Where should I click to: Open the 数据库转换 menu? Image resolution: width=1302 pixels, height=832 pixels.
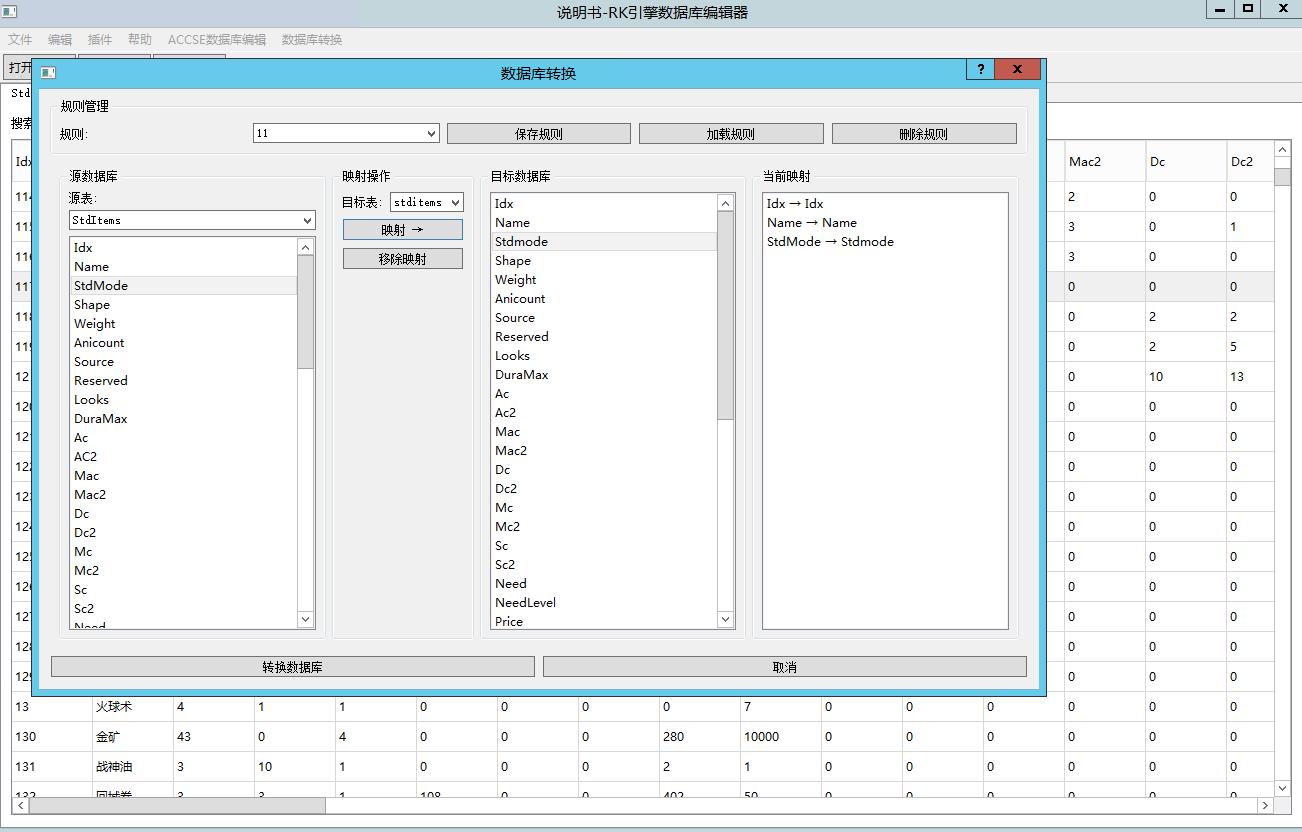click(x=312, y=40)
